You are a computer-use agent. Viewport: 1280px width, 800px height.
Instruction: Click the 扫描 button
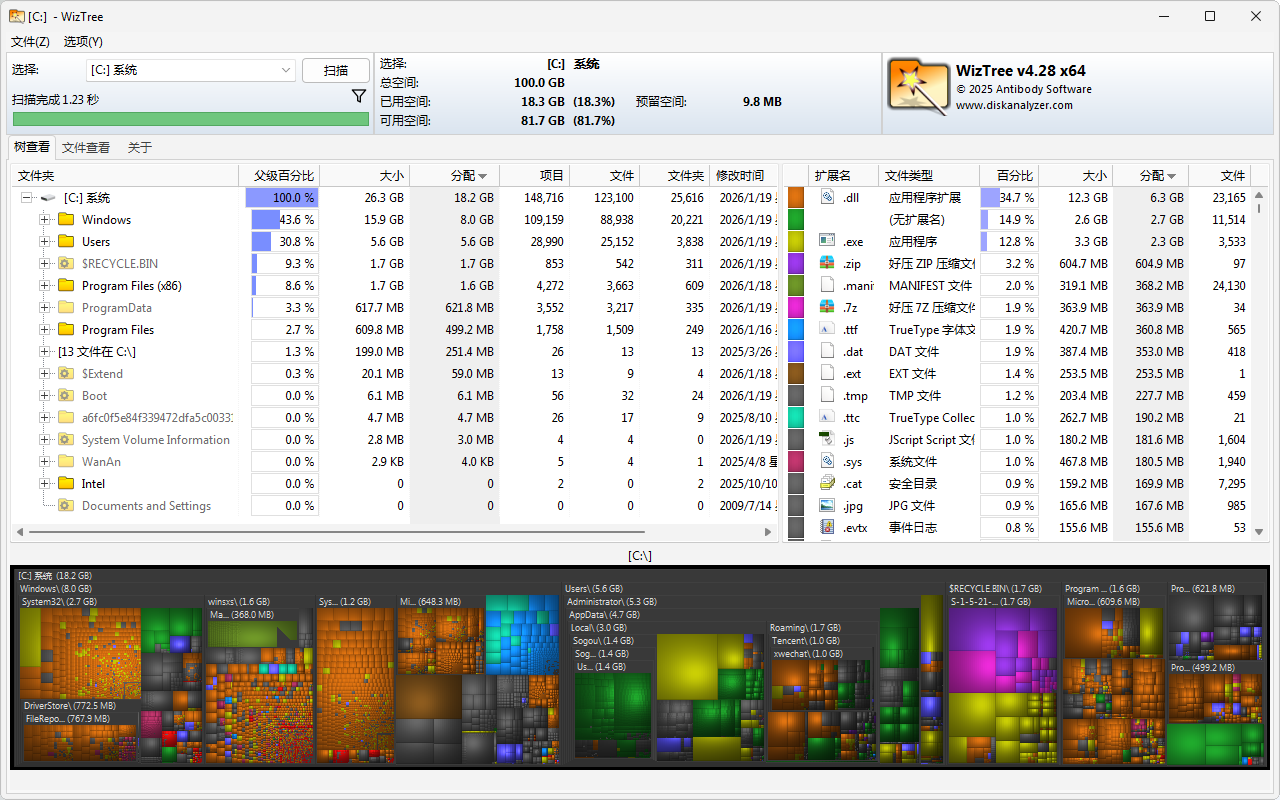click(x=336, y=70)
